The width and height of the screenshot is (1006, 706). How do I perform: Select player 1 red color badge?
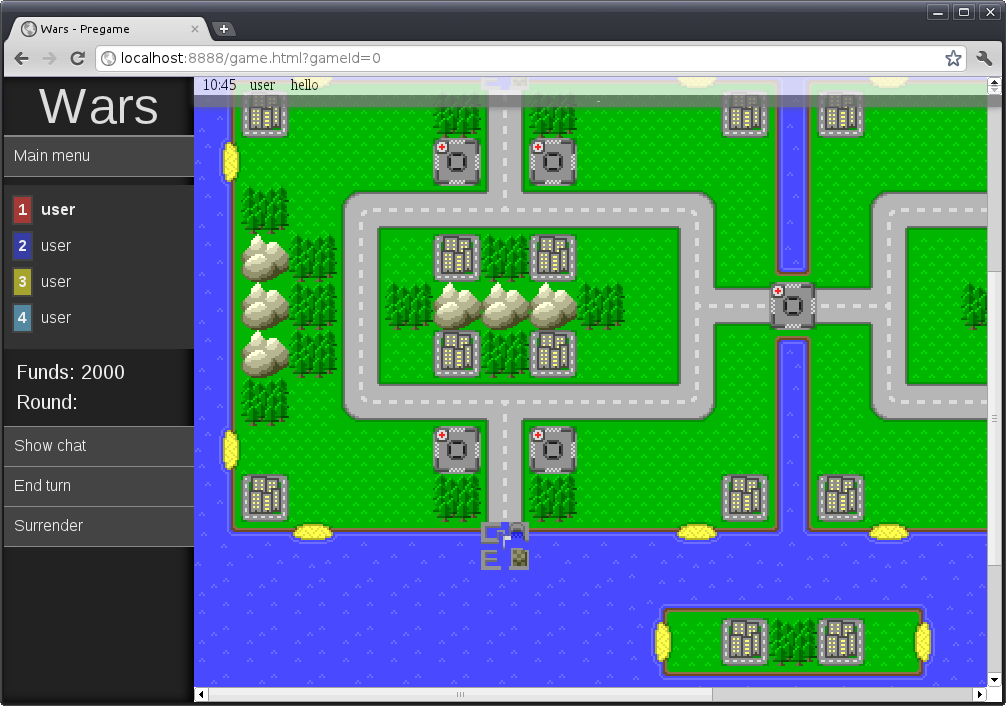pos(22,210)
